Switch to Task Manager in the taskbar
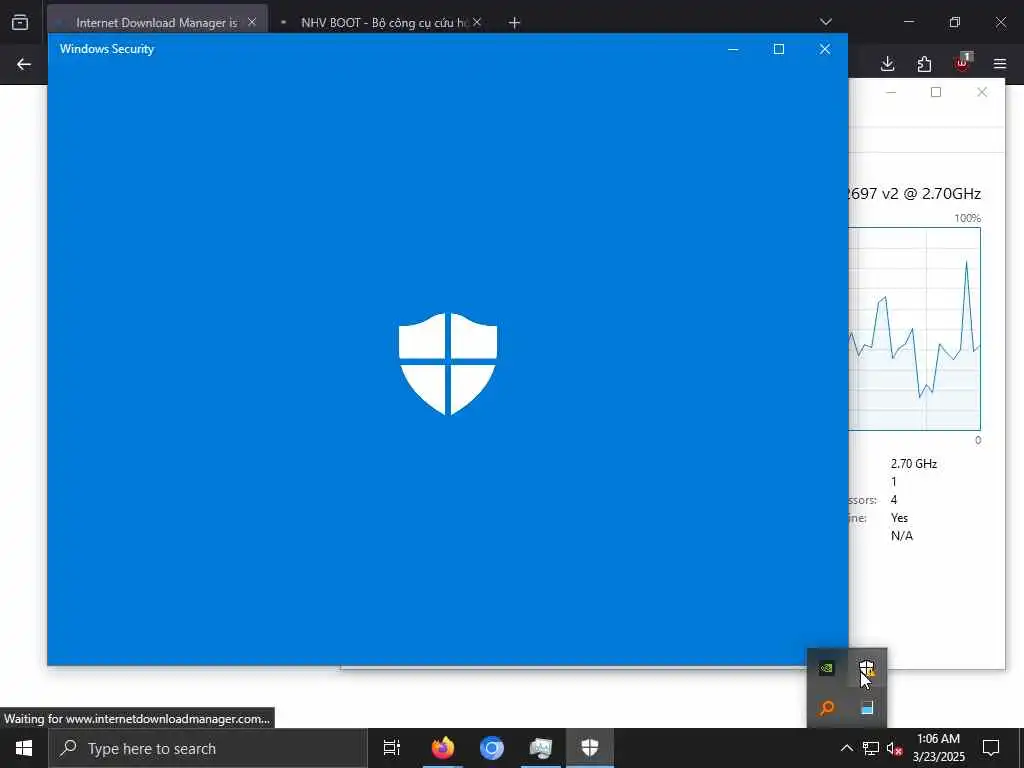 (541, 748)
